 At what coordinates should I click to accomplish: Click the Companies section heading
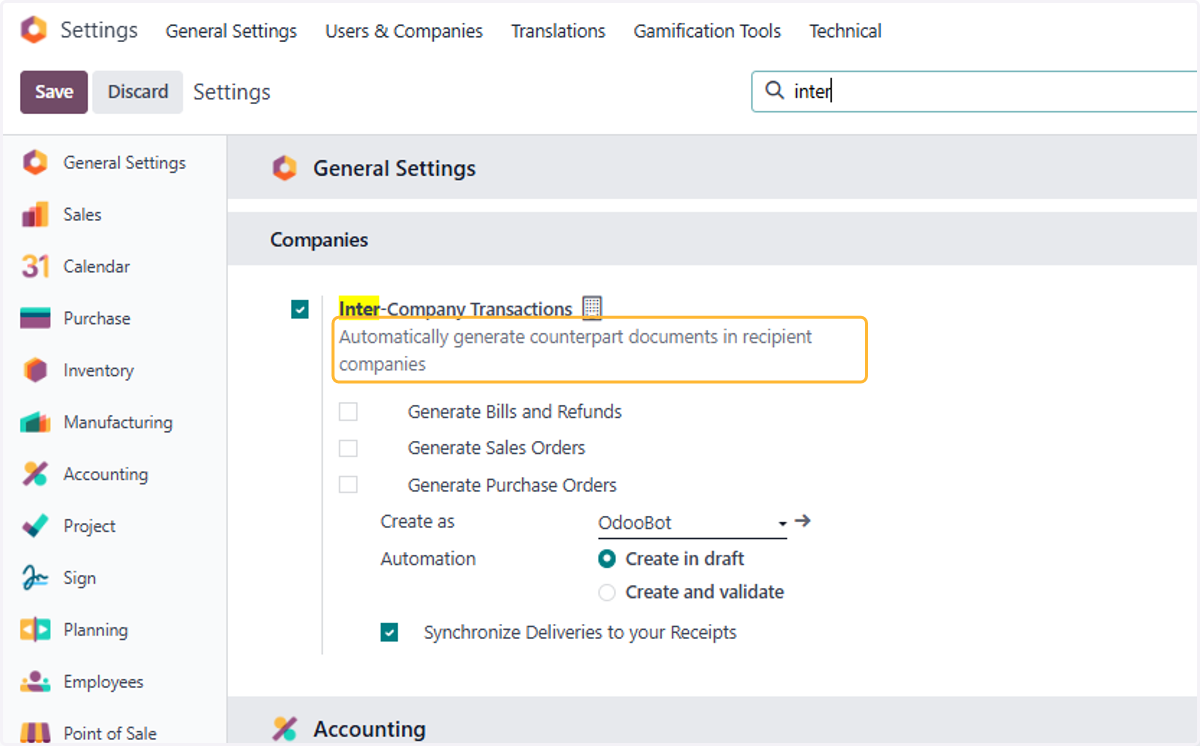coord(319,240)
